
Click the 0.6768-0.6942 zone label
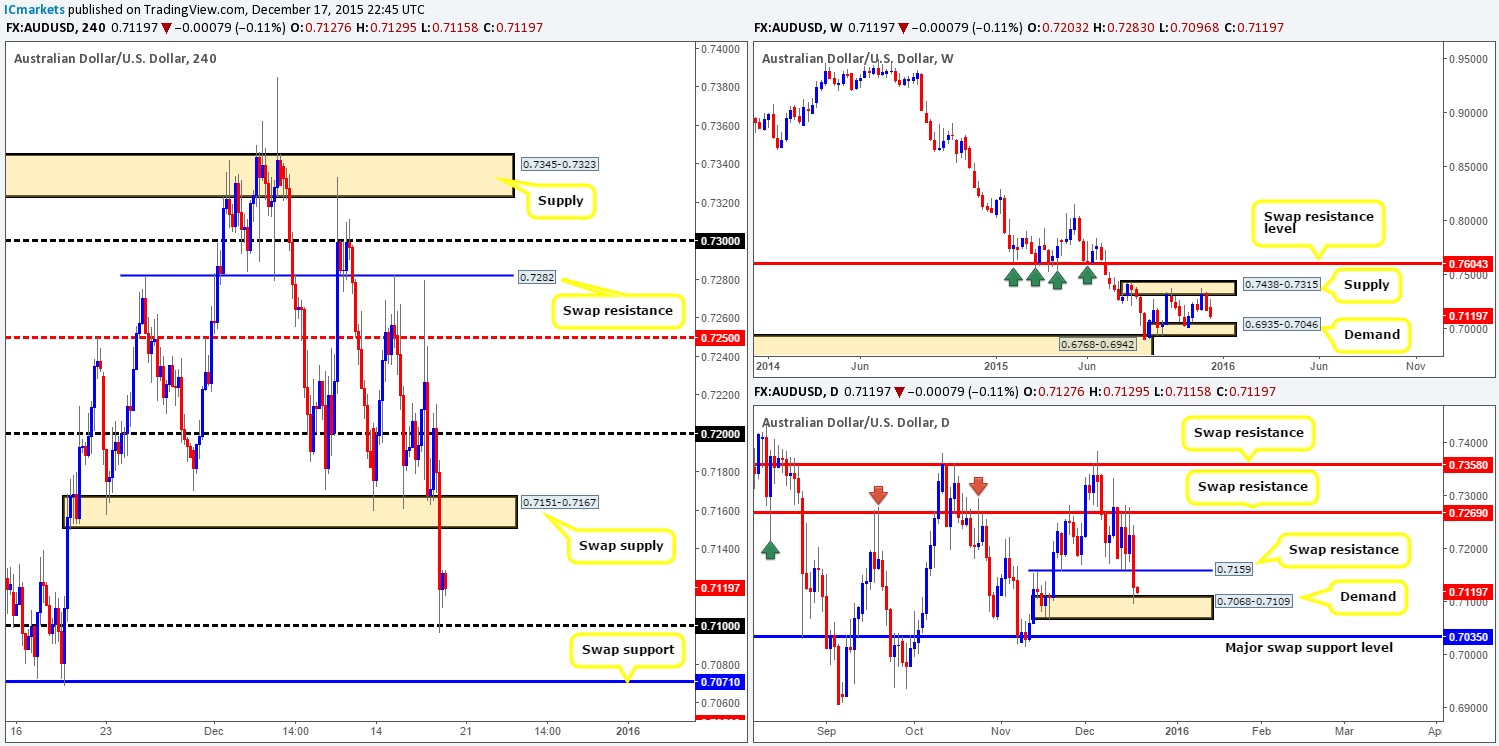tap(1098, 344)
